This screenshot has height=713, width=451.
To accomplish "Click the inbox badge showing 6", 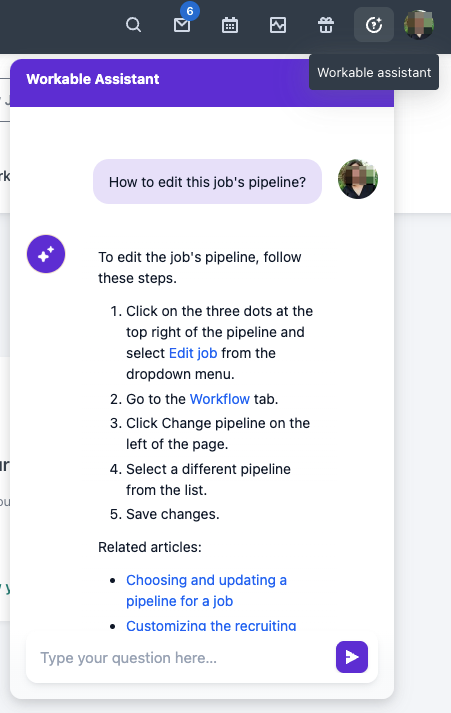I will pyautogui.click(x=190, y=11).
